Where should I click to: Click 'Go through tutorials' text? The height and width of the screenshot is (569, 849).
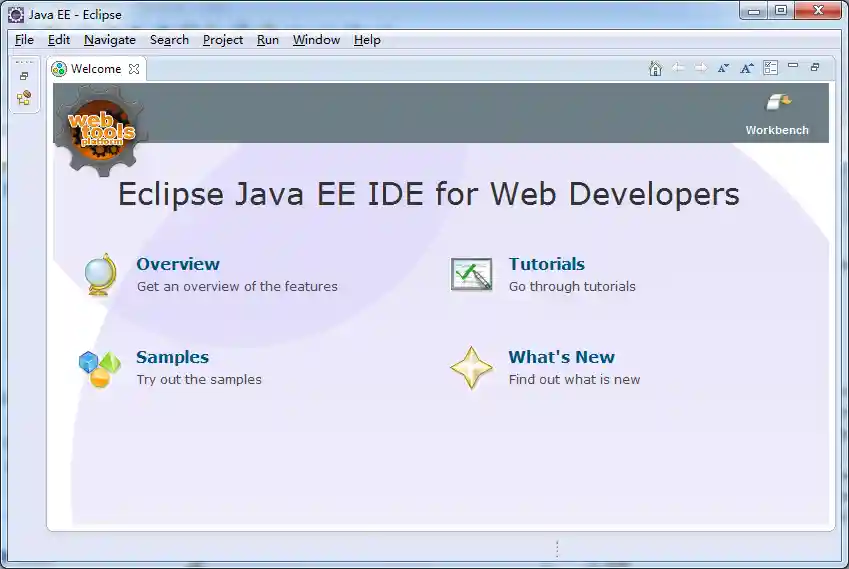coord(572,286)
